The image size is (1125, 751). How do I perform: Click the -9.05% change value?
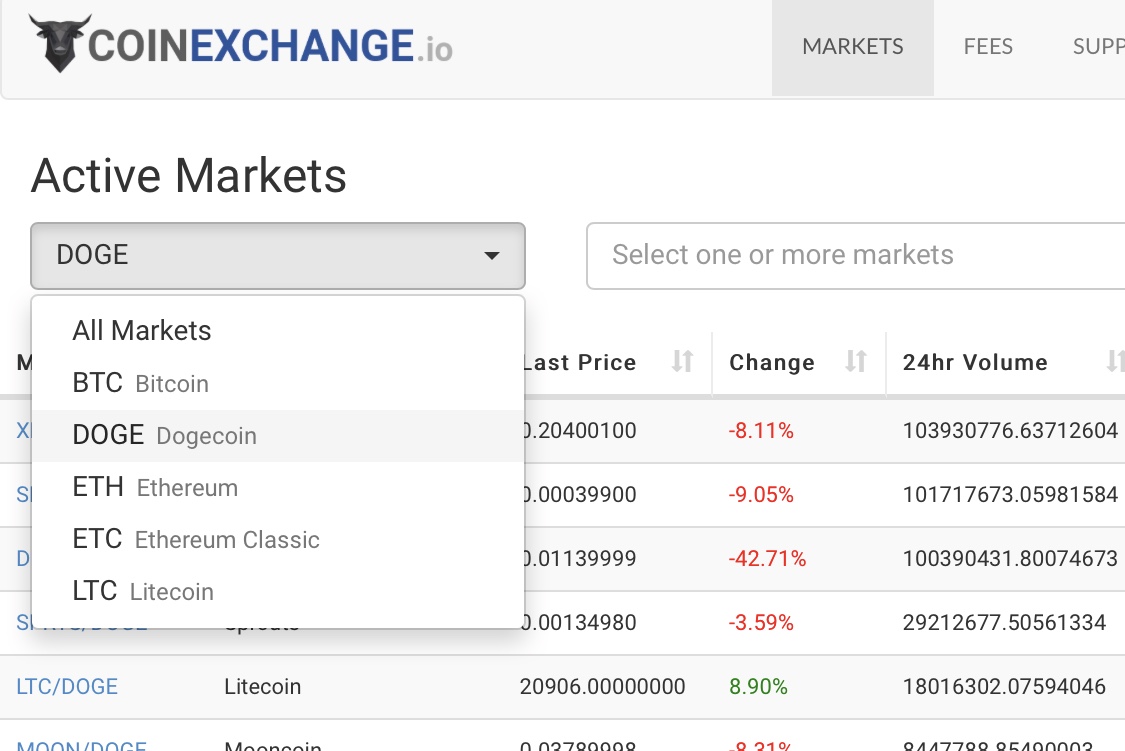coord(761,494)
